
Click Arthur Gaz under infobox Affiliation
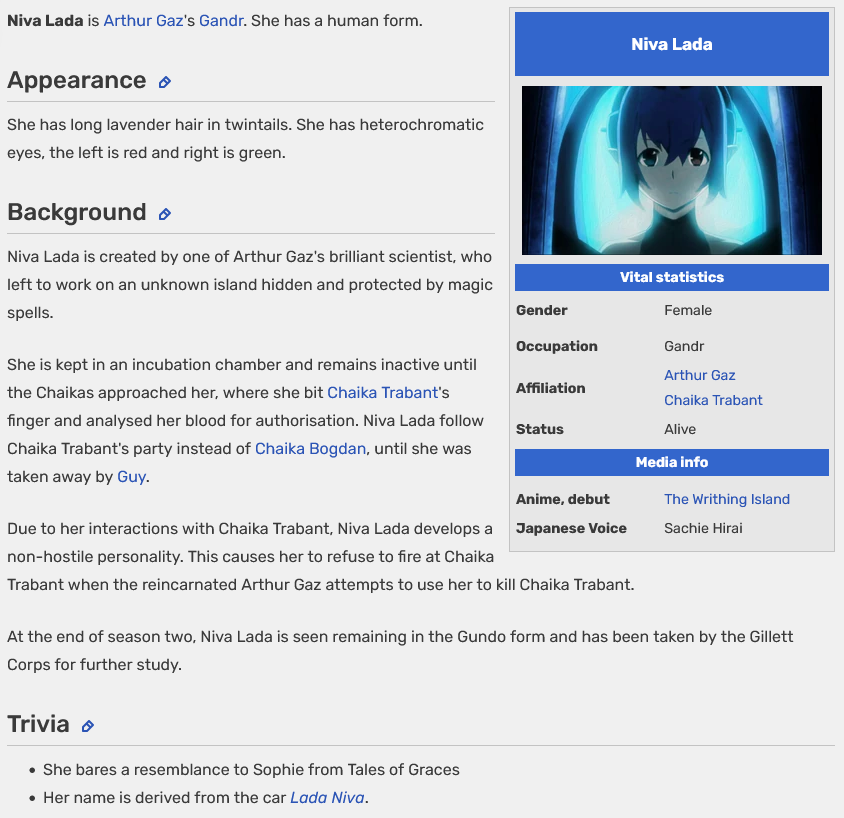tap(699, 375)
